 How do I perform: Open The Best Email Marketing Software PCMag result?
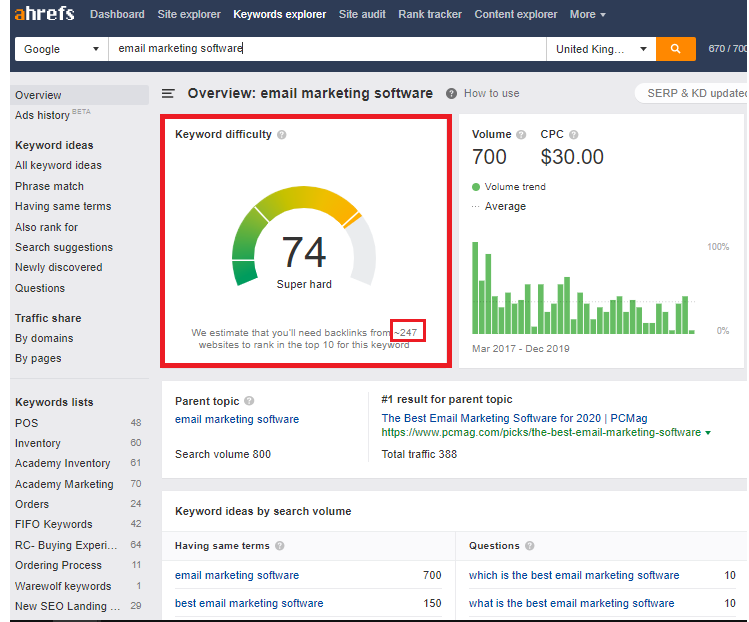(514, 418)
